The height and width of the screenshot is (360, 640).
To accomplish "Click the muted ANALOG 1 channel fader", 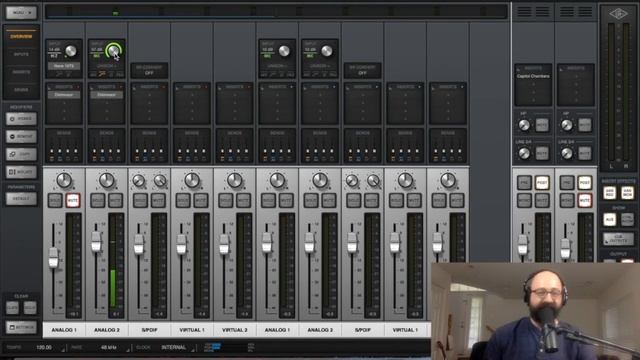I will pos(53,258).
